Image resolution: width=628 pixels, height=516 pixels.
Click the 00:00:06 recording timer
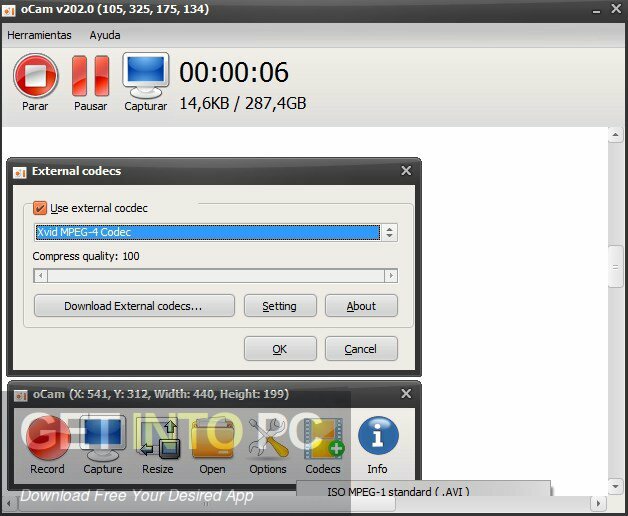point(234,73)
